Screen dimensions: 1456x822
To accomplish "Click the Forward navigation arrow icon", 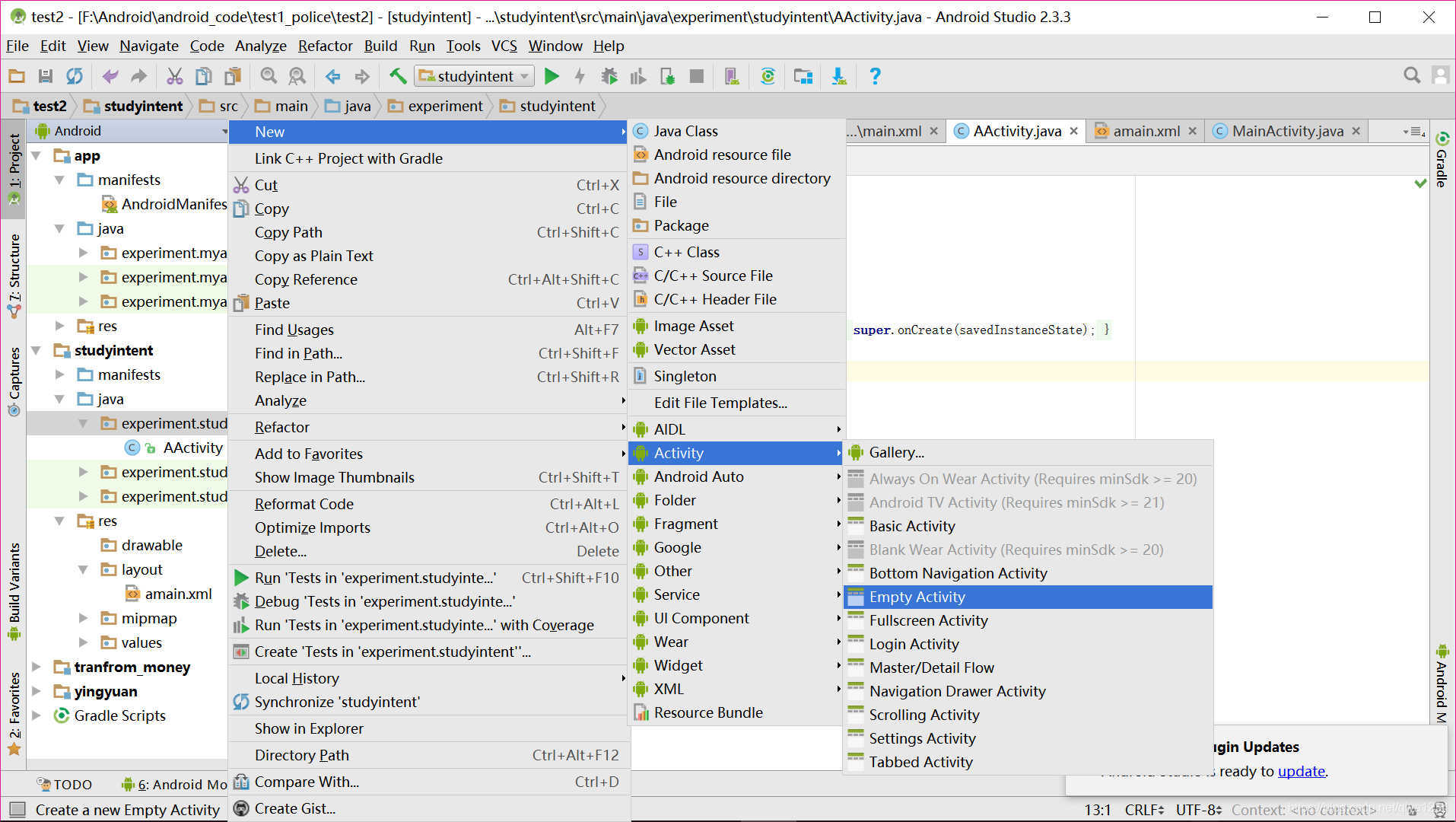I will tap(362, 76).
